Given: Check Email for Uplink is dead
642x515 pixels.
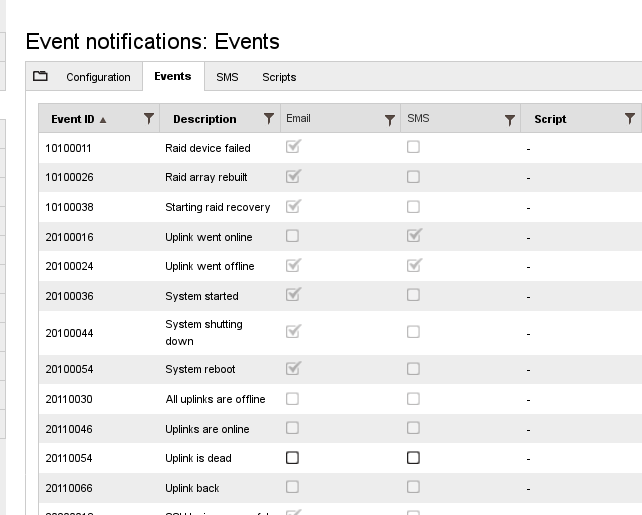Looking at the screenshot, I should 292,458.
